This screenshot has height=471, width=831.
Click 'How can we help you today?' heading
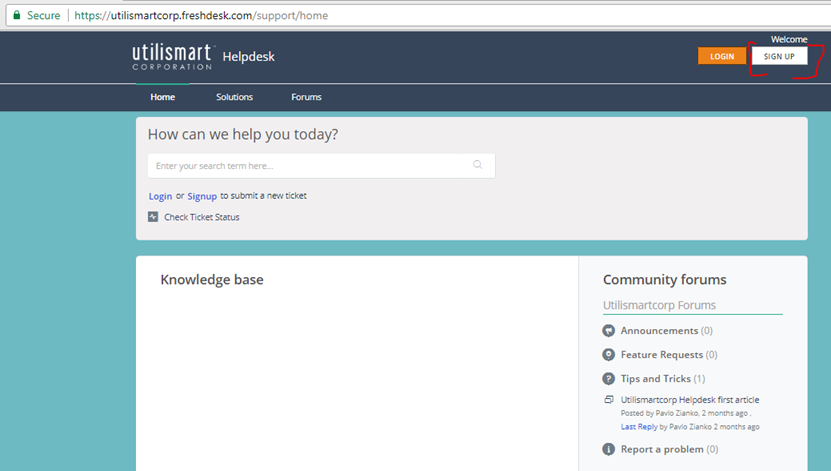coord(243,135)
